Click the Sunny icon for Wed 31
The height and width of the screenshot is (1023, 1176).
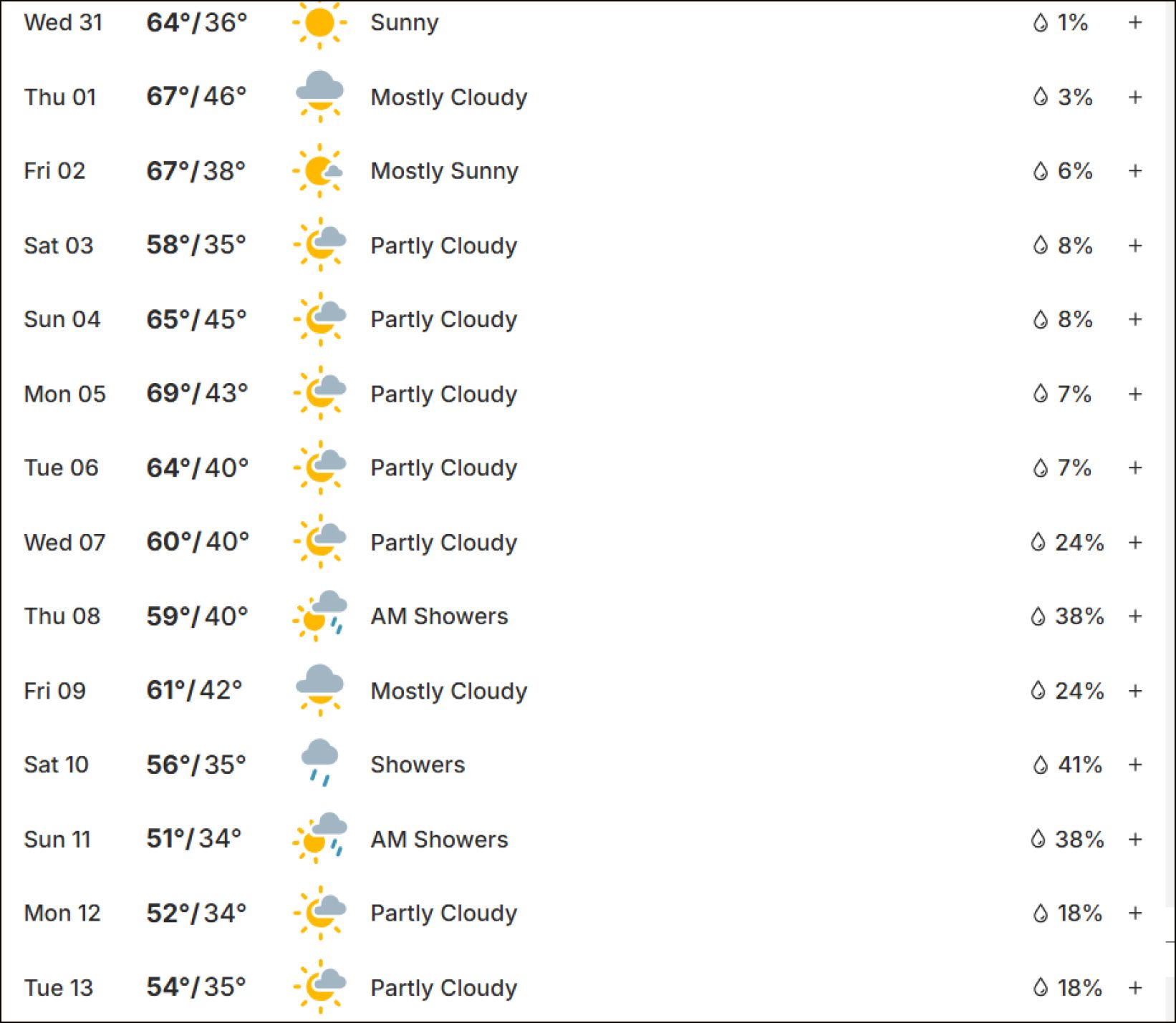pyautogui.click(x=319, y=23)
